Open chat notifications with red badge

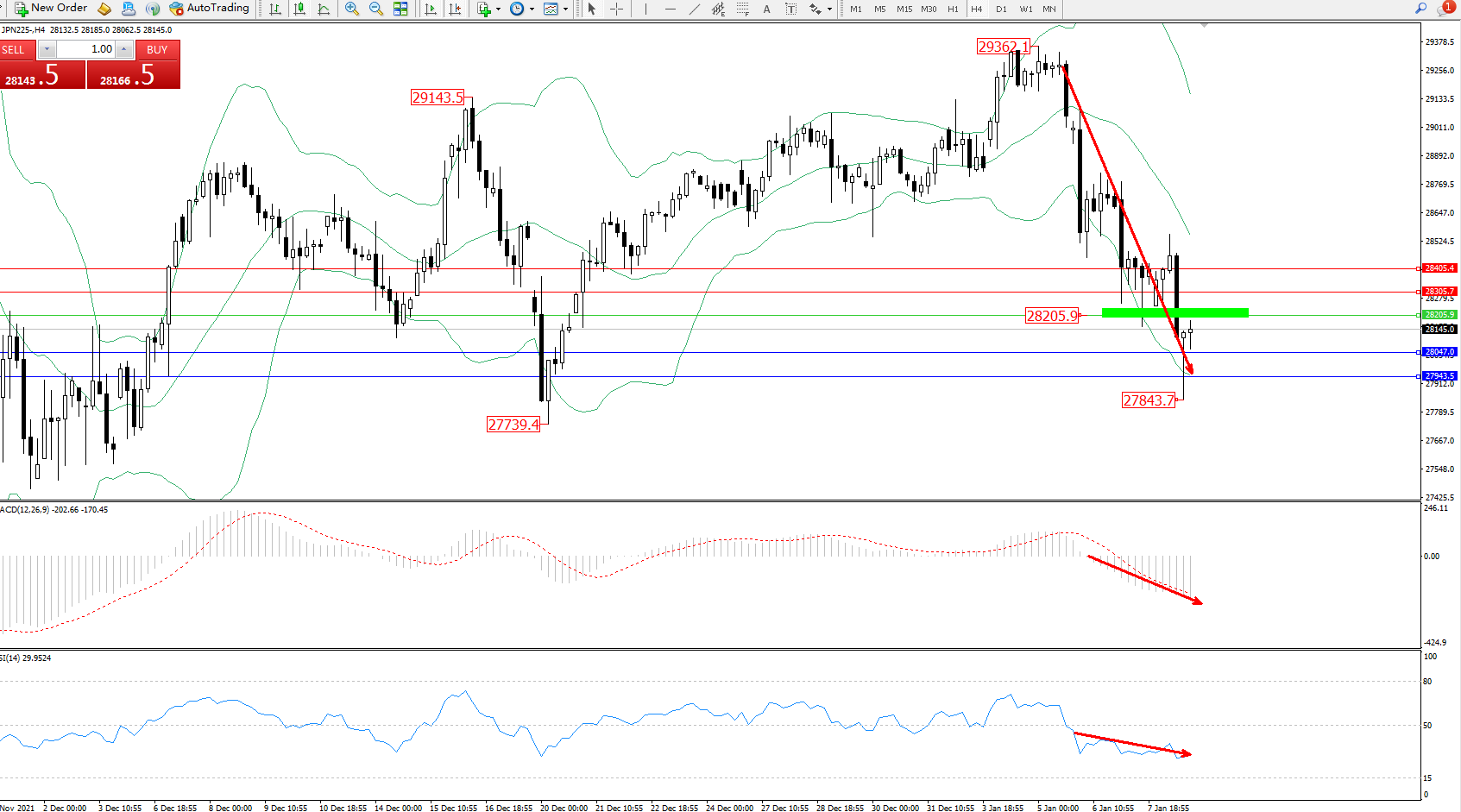coord(1445,9)
